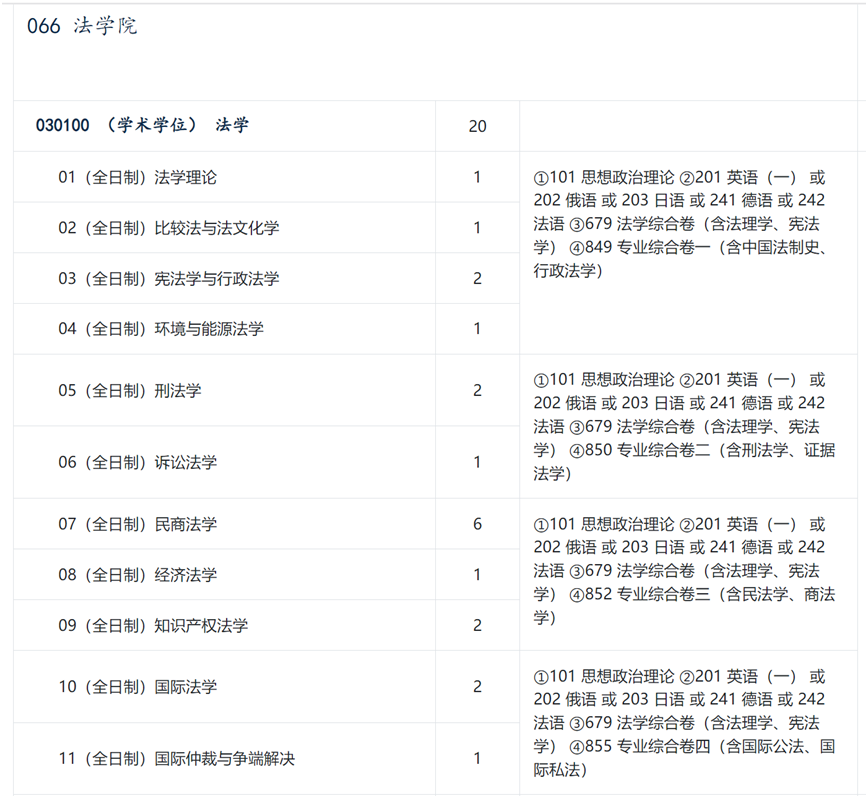Click the exam subjects cell containing 849 专业综合卷一
868x798 pixels.
[680, 224]
